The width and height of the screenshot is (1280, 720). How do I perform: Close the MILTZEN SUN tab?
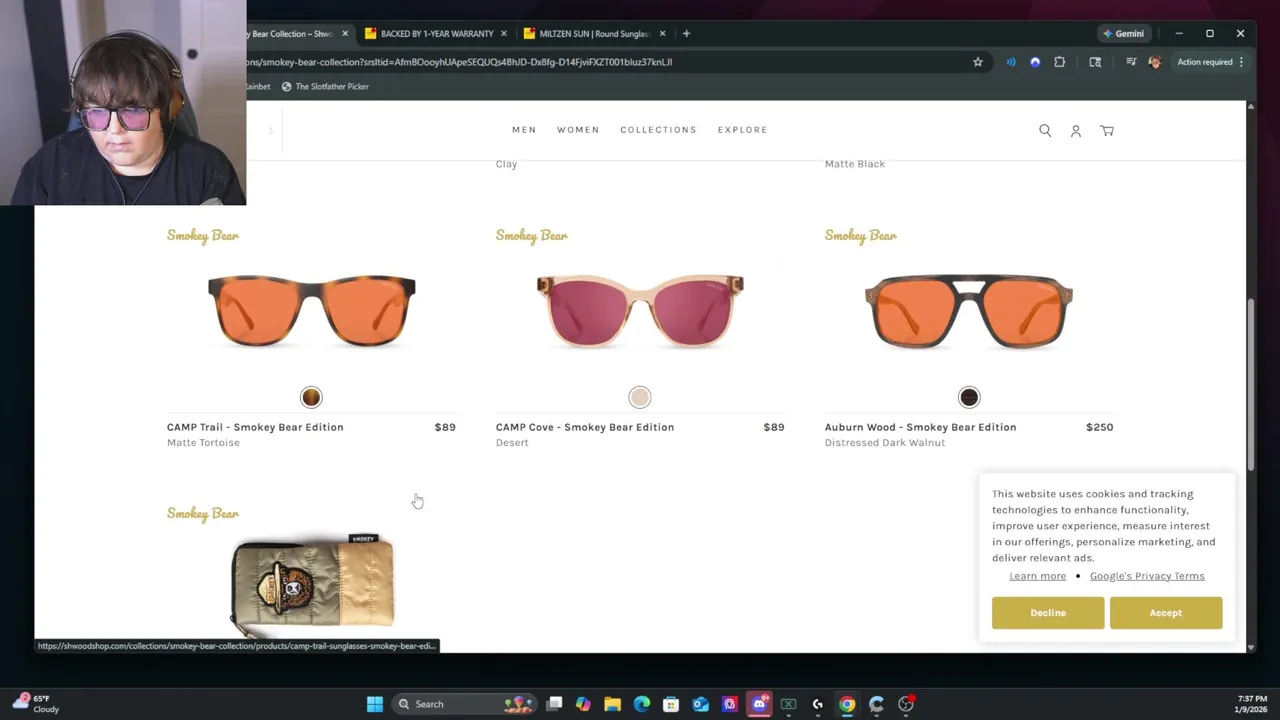[x=662, y=33]
